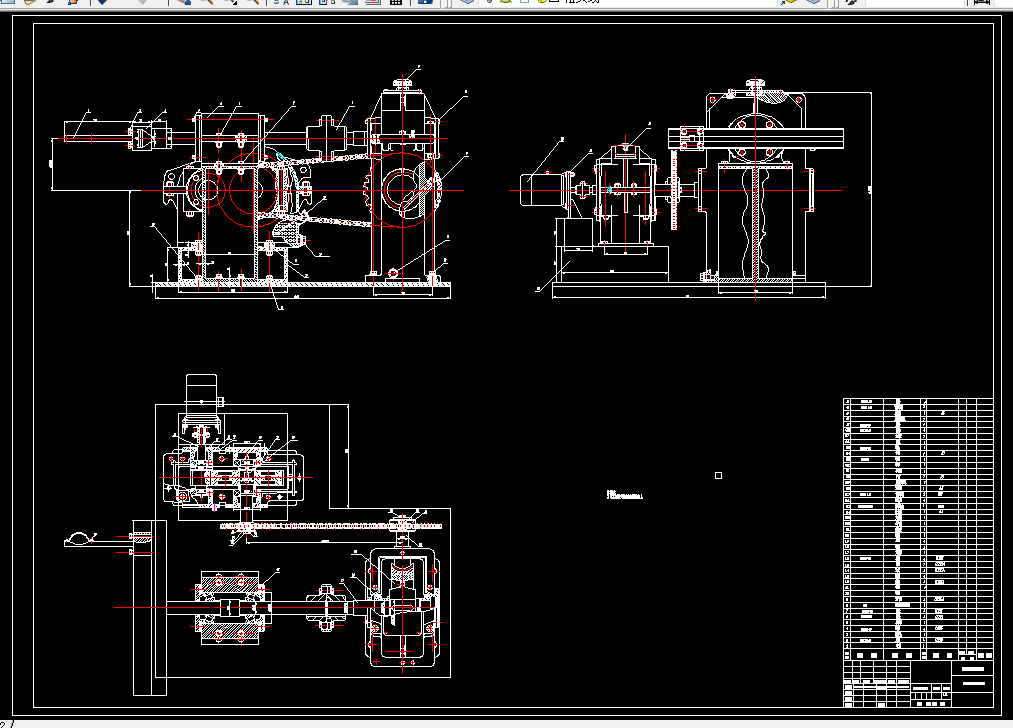Pick the hand crank handle in plan view
1013x728 pixels.
coord(80,541)
